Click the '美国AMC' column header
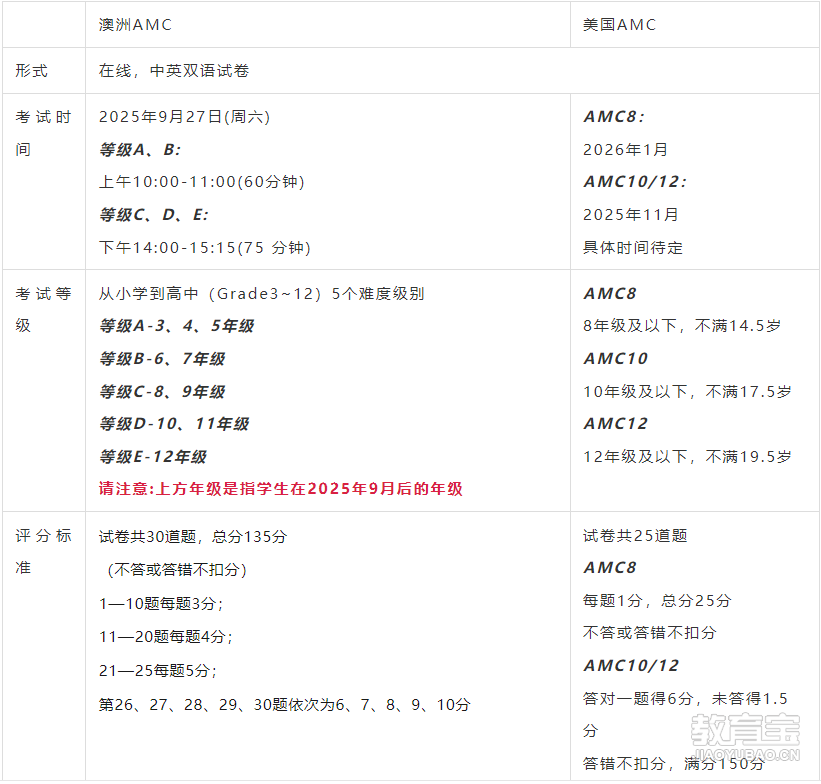Image resolution: width=821 pixels, height=784 pixels. pyautogui.click(x=619, y=25)
